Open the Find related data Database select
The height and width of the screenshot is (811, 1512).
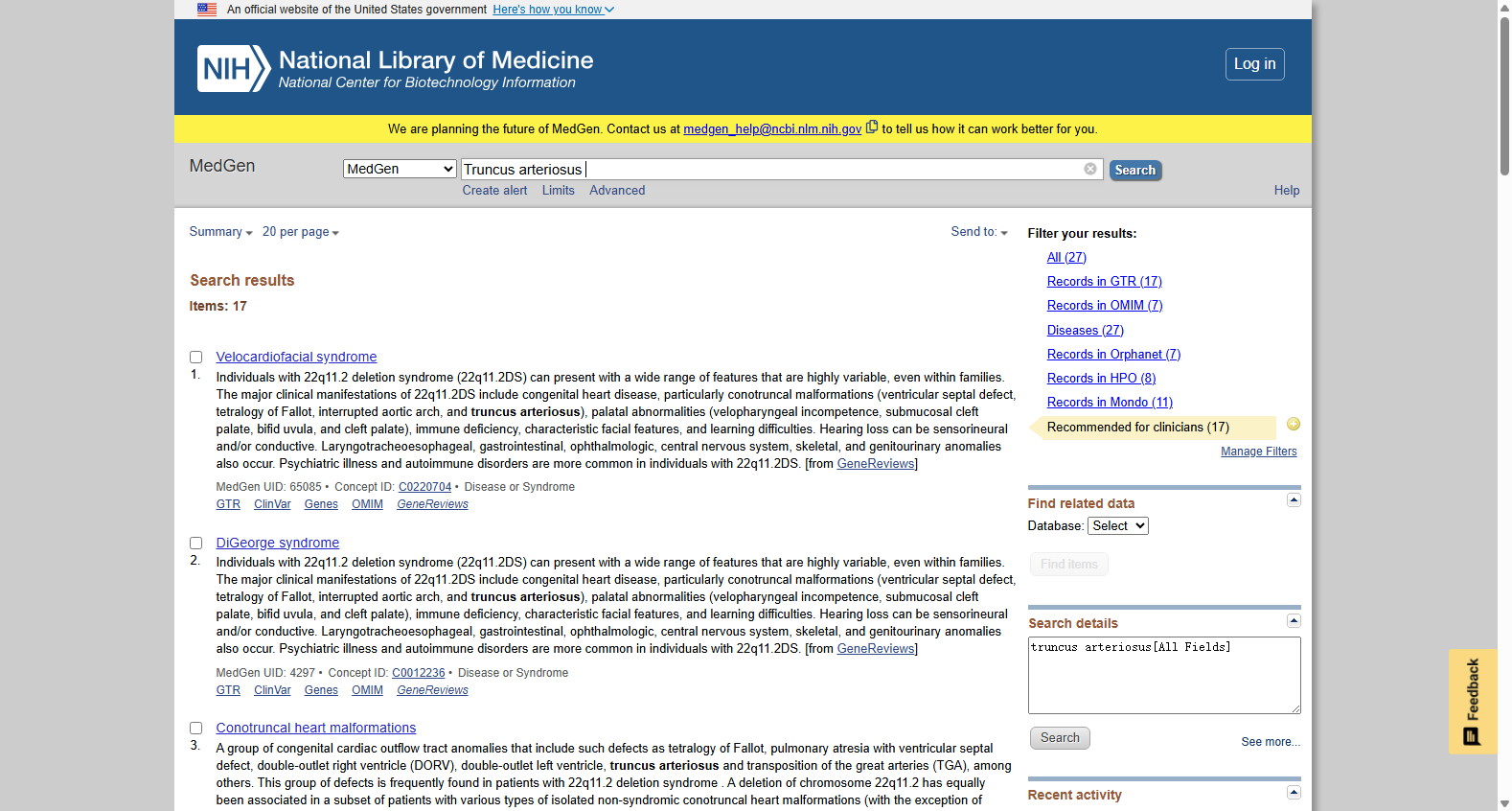(x=1118, y=525)
